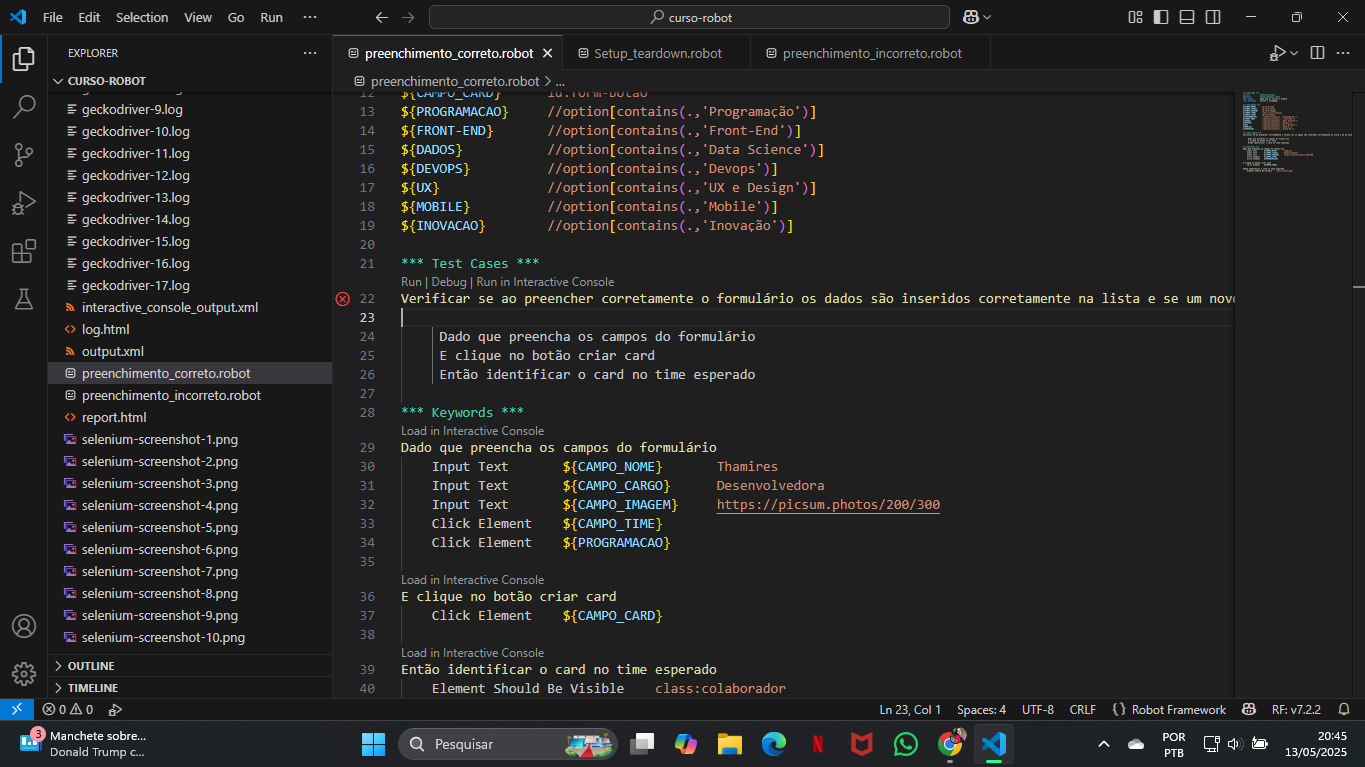Click Run in Interactive Console link
Screen dimensions: 1365x767
coord(545,282)
